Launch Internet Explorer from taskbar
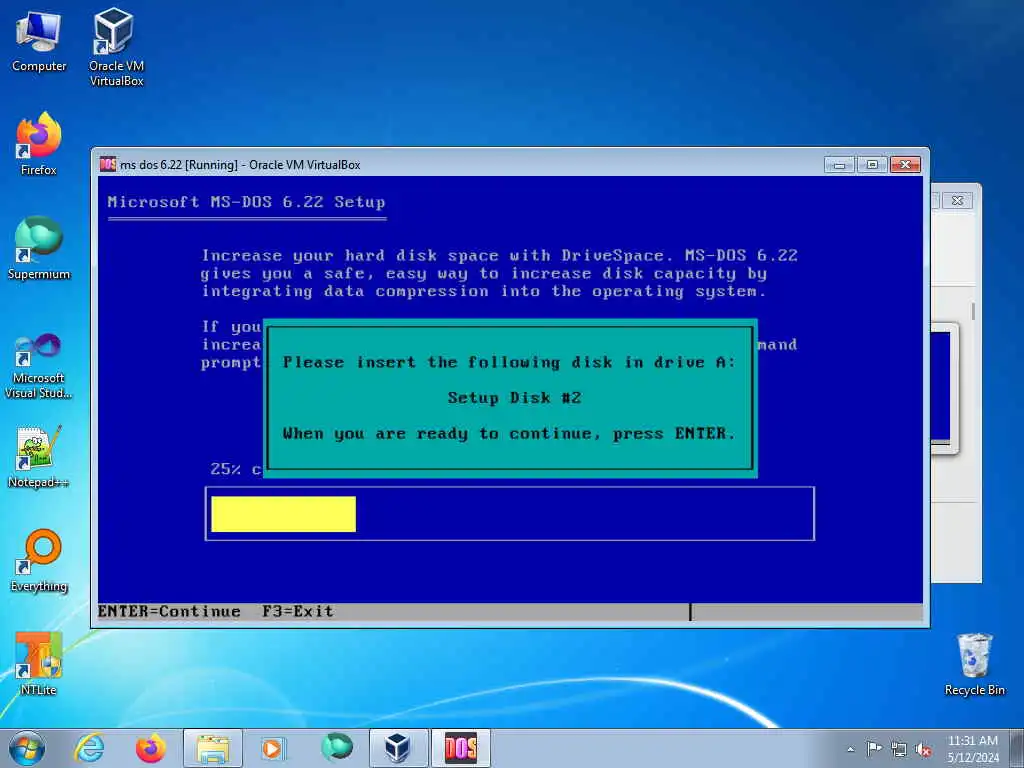The height and width of the screenshot is (768, 1024). [x=89, y=748]
